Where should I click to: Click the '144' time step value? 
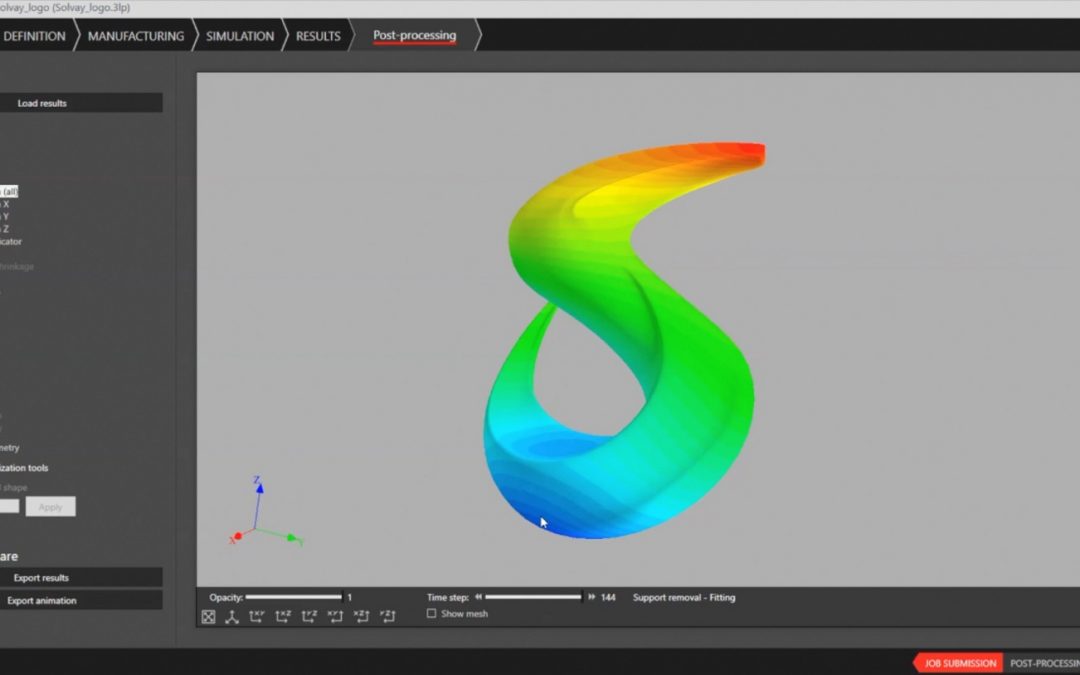pyautogui.click(x=608, y=597)
